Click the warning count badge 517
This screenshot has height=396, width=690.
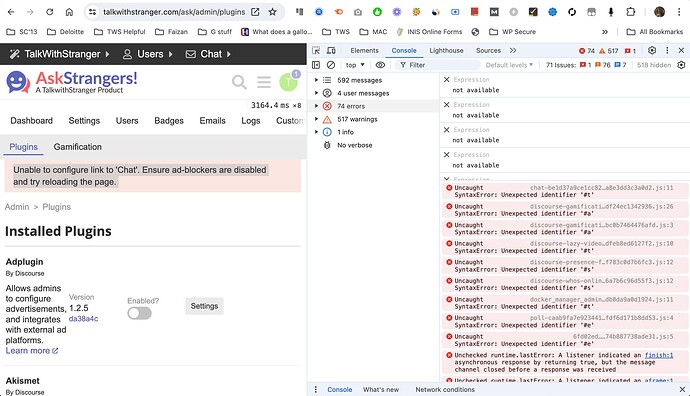(x=609, y=51)
